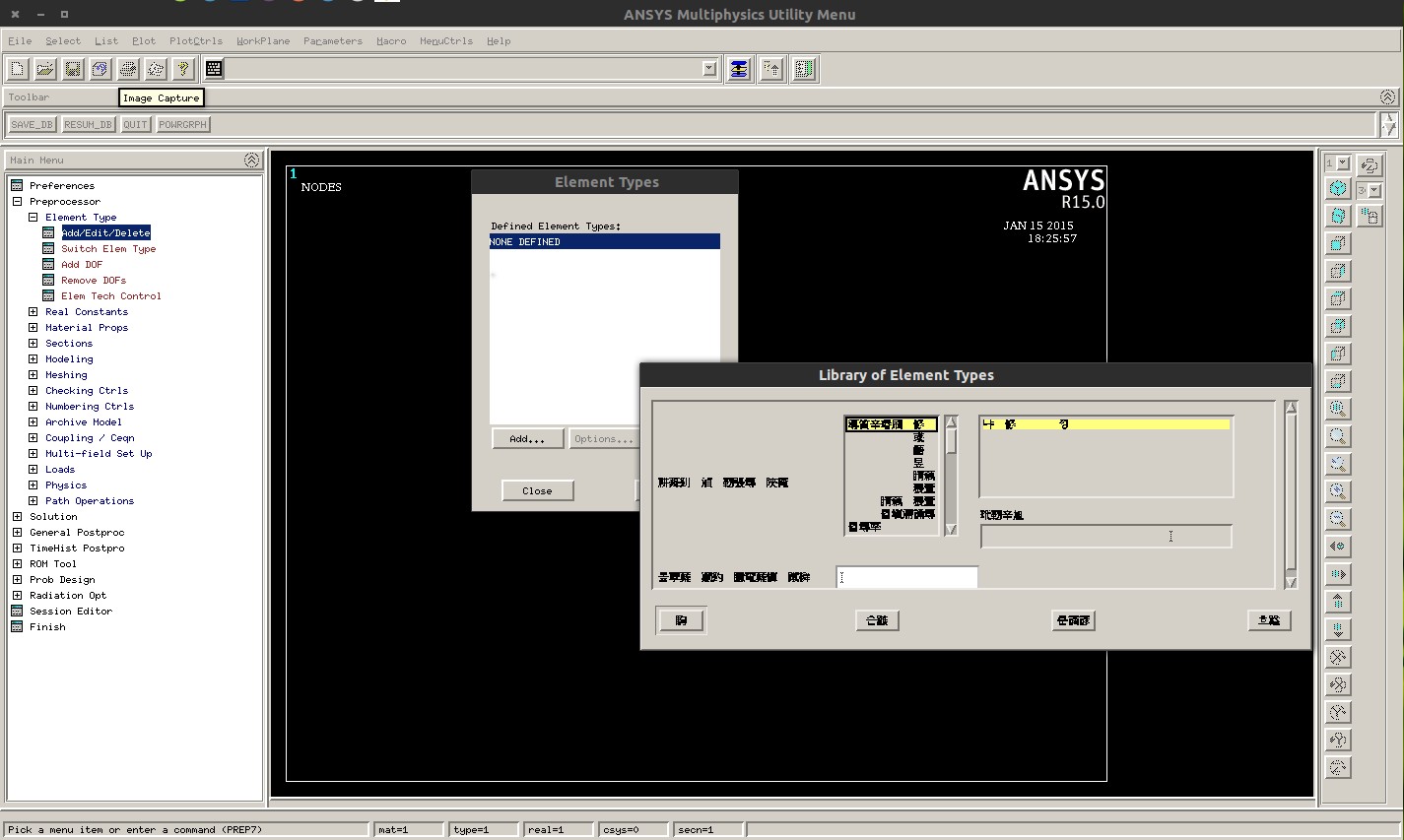Click the SAVE_DB toolbar button
The width and height of the screenshot is (1404, 840).
33,124
